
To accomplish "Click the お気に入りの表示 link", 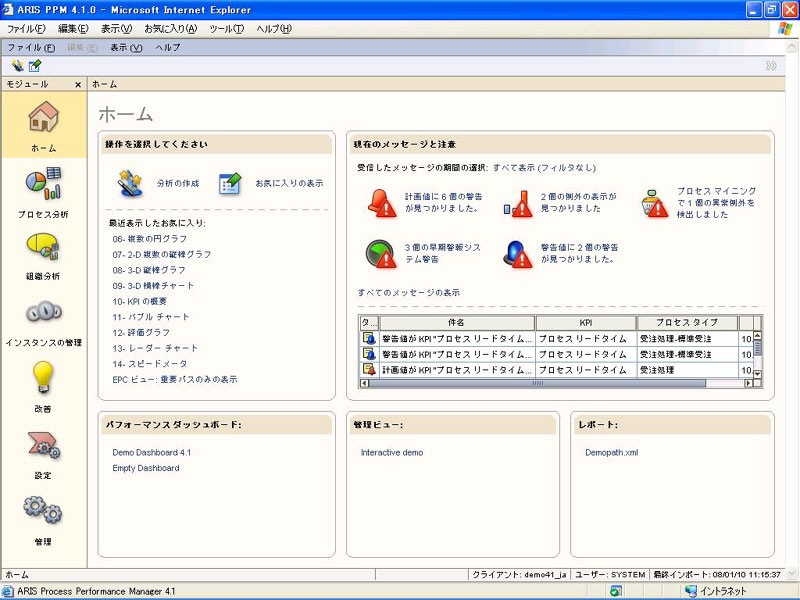I will tap(289, 183).
